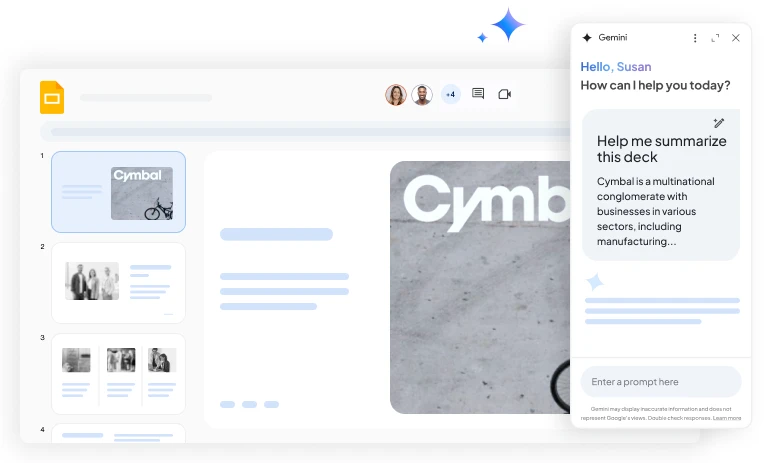Click 'How can I help you today?' text
The image size is (776, 463).
click(x=655, y=86)
